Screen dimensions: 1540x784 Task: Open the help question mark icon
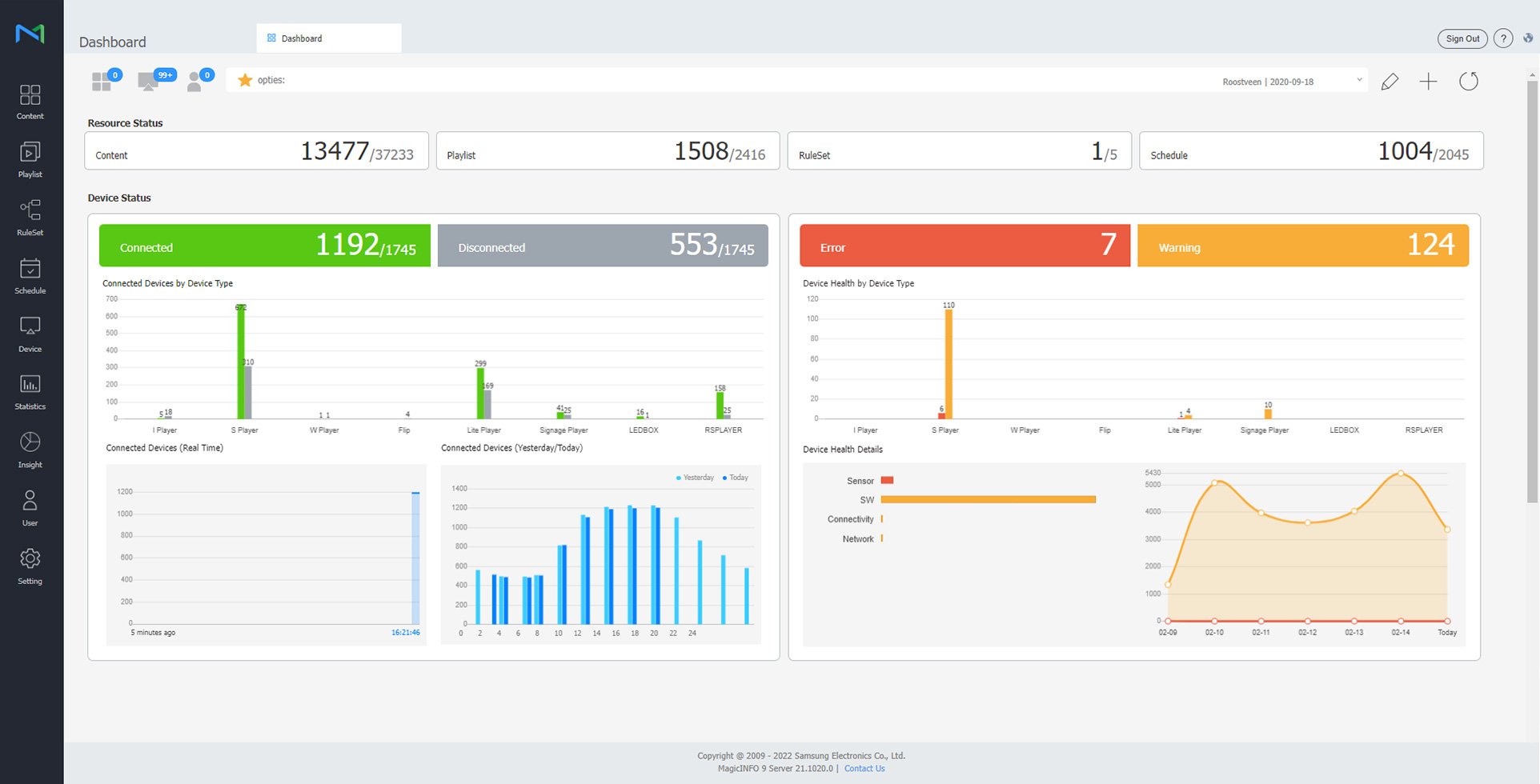pos(1503,38)
